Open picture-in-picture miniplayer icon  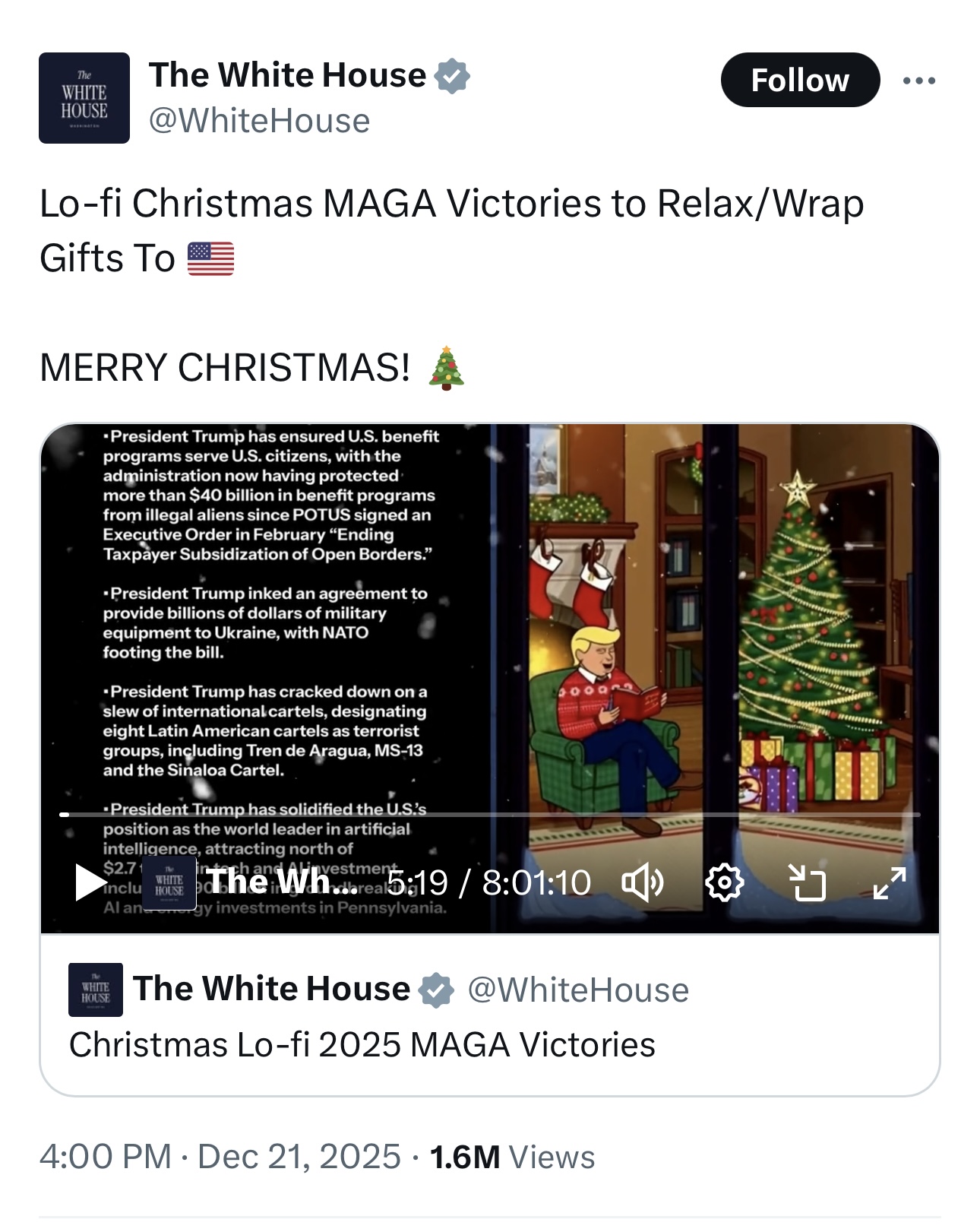pyautogui.click(x=807, y=882)
